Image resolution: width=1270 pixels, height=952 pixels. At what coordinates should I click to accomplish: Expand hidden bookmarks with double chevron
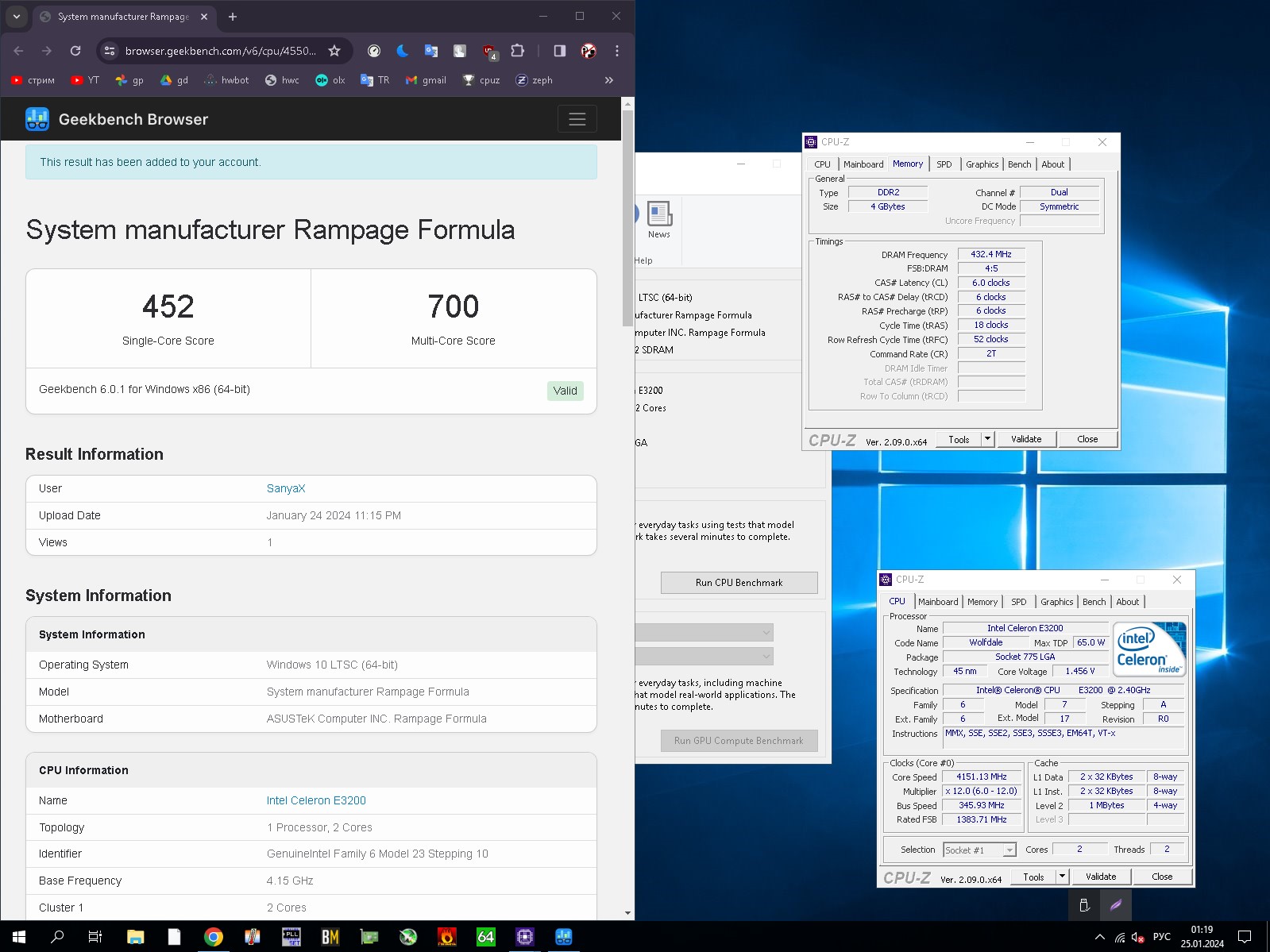click(x=609, y=80)
